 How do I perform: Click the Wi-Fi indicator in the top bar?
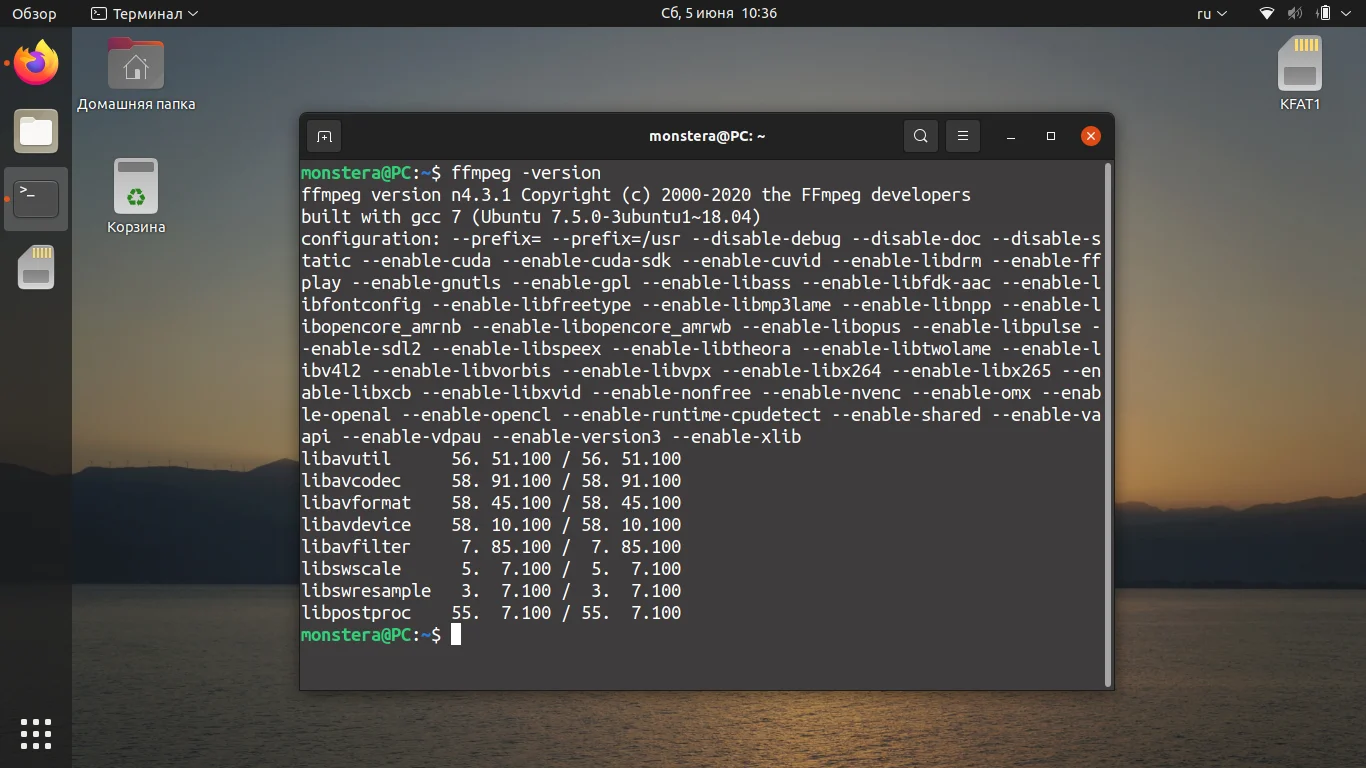1265,13
